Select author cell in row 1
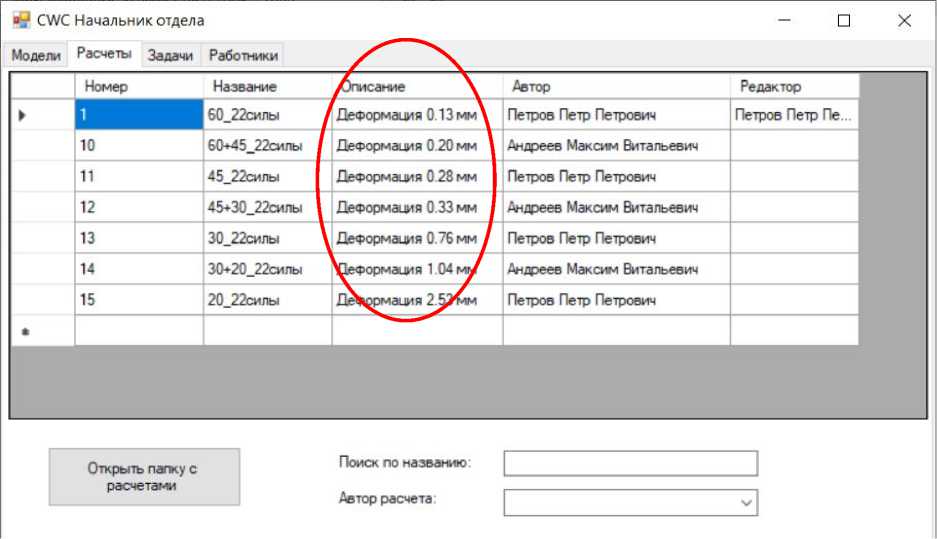 (616, 115)
